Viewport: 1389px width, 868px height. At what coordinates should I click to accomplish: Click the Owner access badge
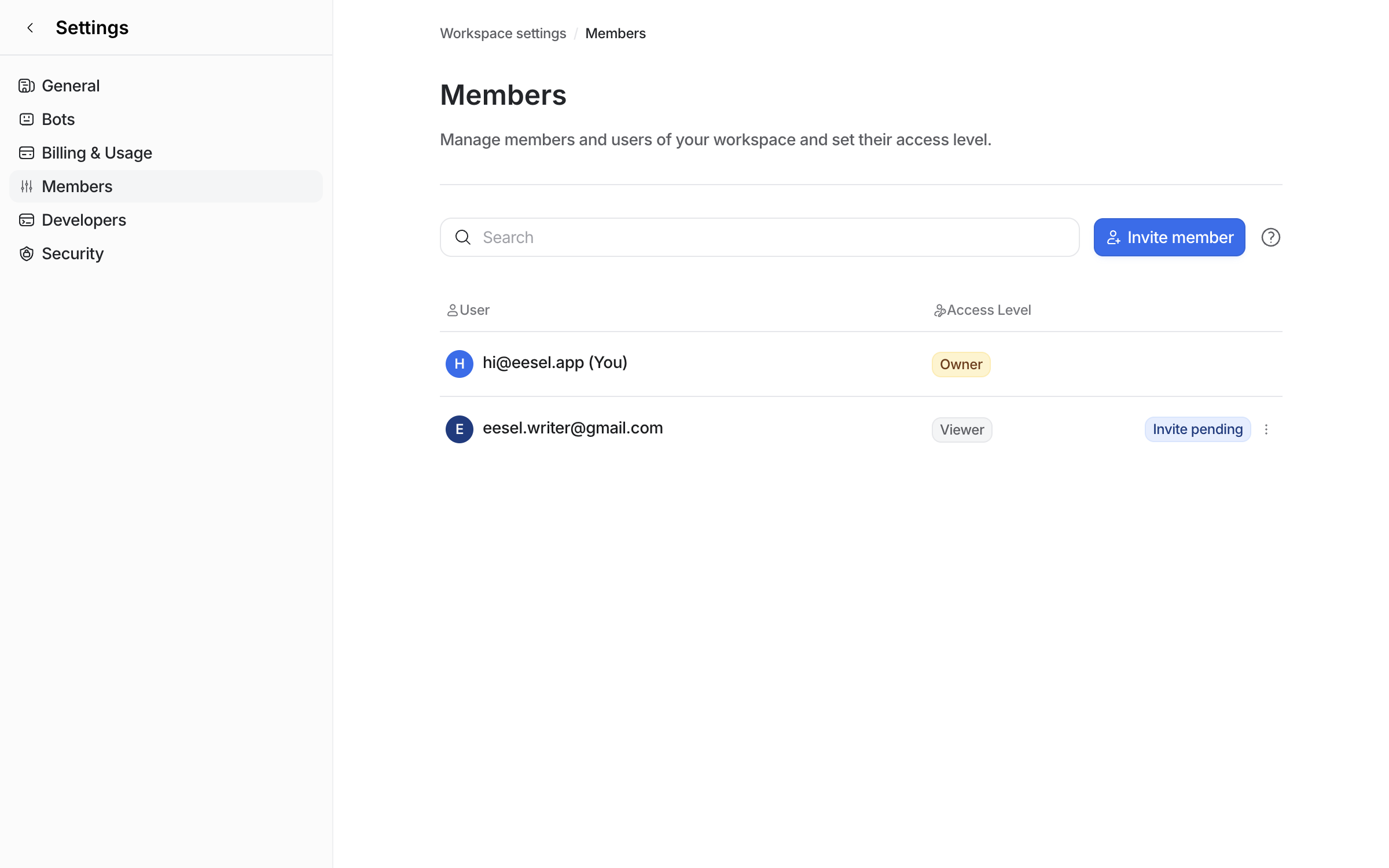[x=961, y=365]
